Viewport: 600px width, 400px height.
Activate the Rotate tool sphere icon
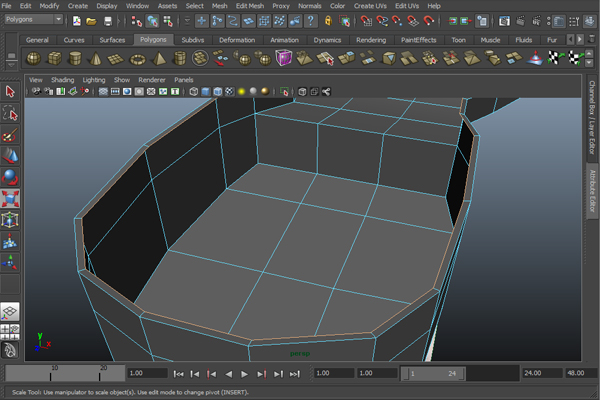[10, 177]
